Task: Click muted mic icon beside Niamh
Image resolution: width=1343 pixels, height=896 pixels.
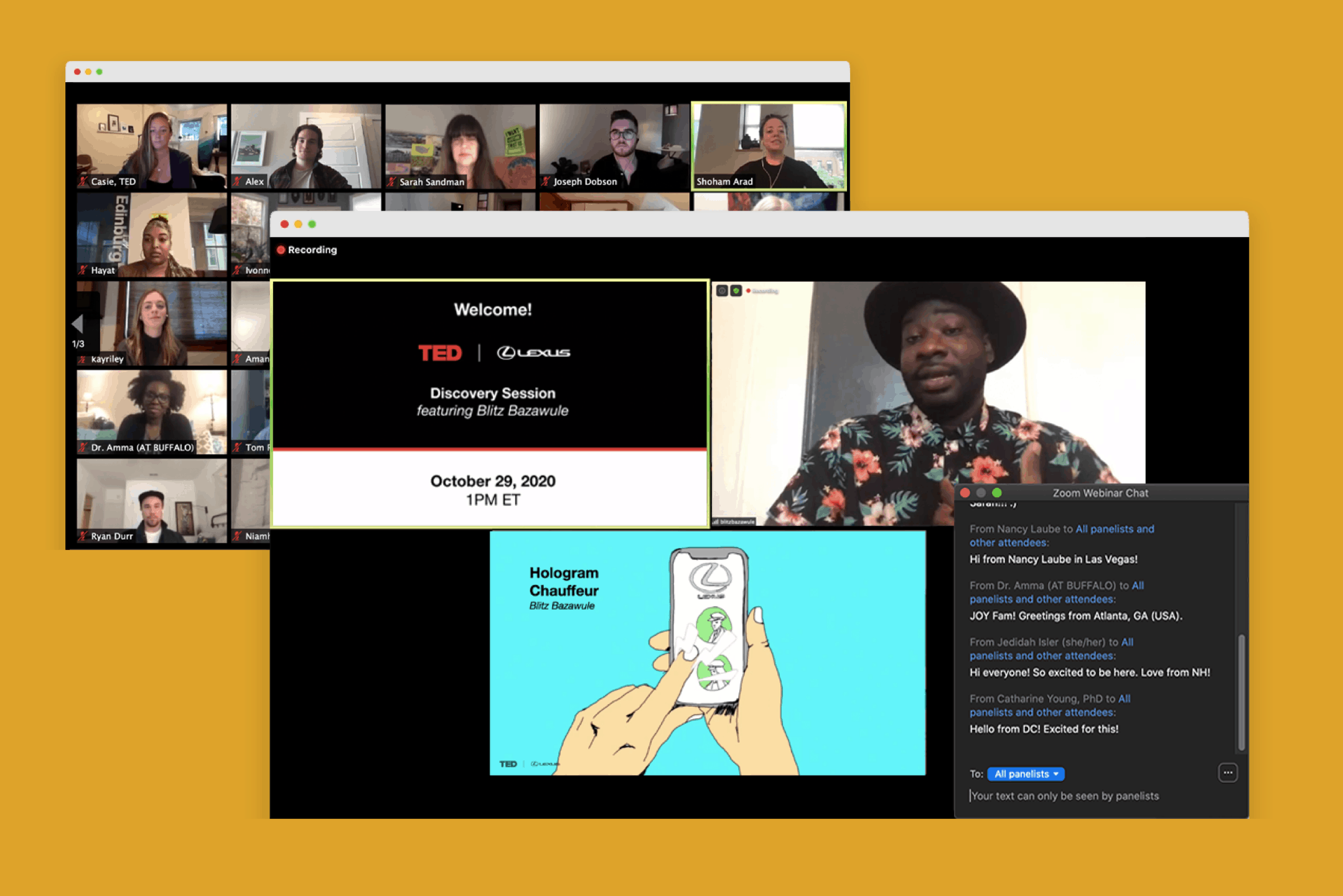Action: tap(237, 536)
